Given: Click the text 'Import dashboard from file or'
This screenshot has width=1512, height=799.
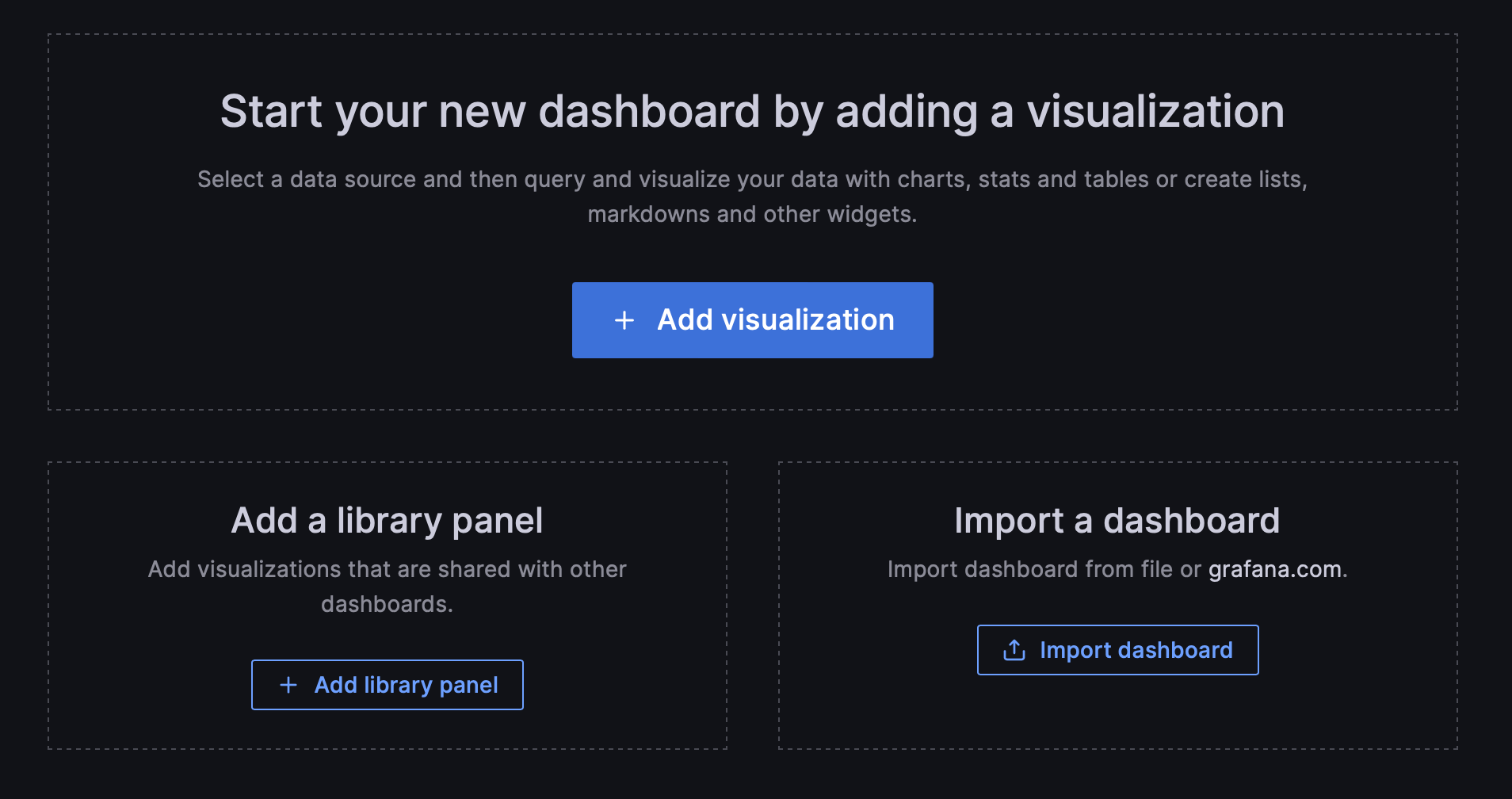Looking at the screenshot, I should (x=1044, y=569).
